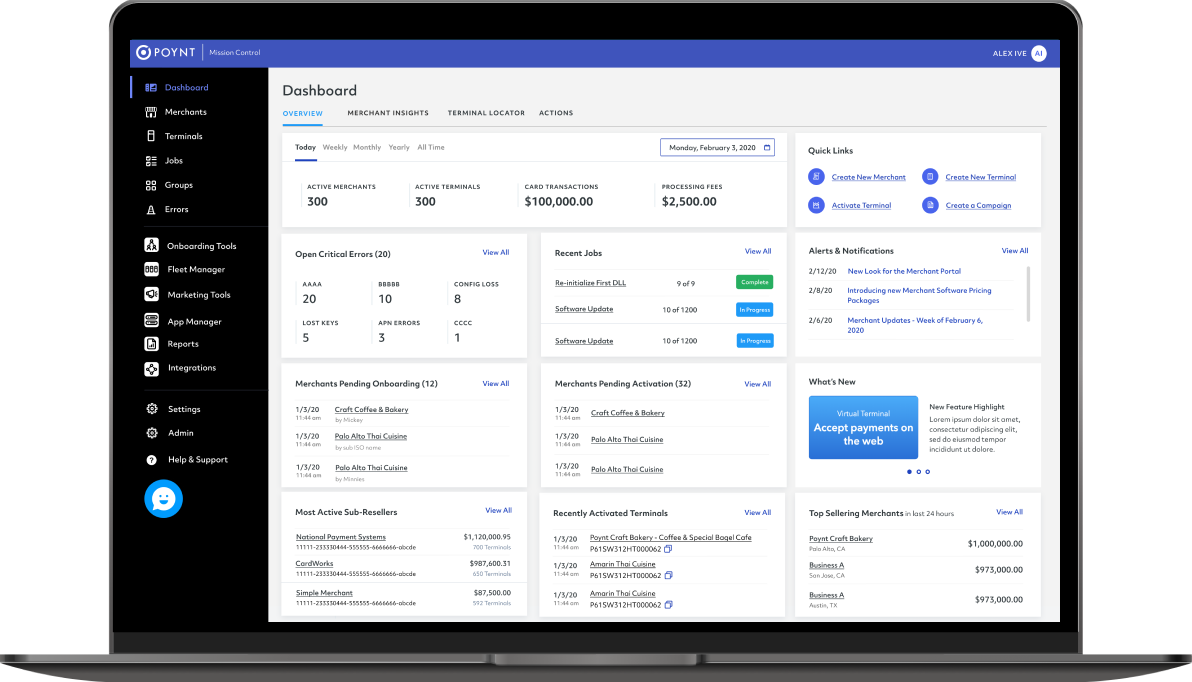Switch to the Actions tab
Viewport: 1192px width, 682px height.
tap(556, 113)
